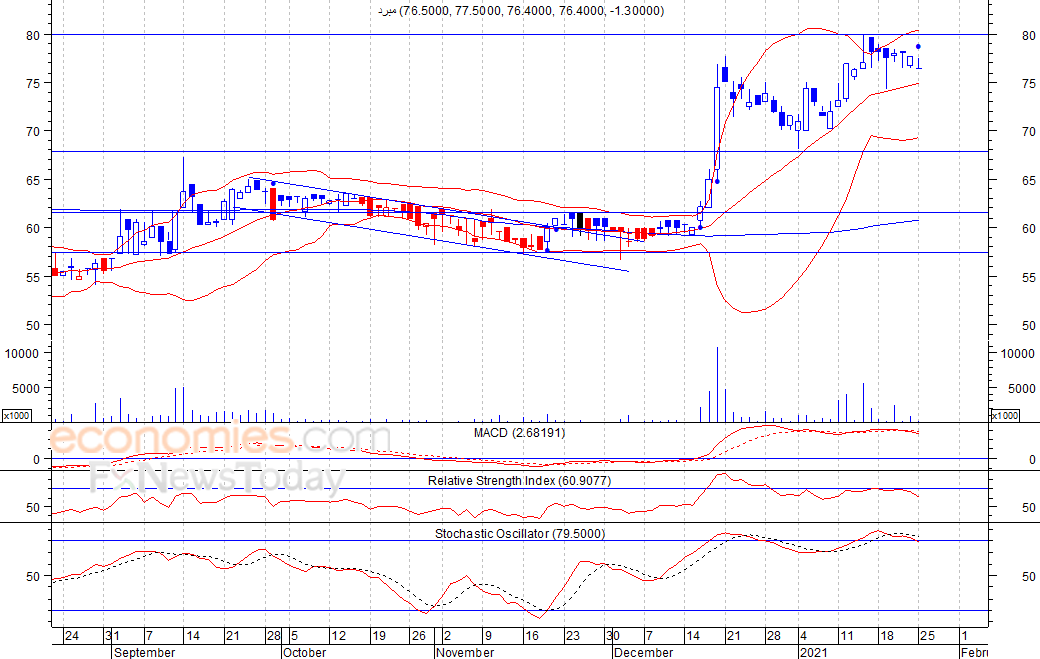Click the November month label on time axis
This screenshot has width=1040, height=659.
(465, 652)
